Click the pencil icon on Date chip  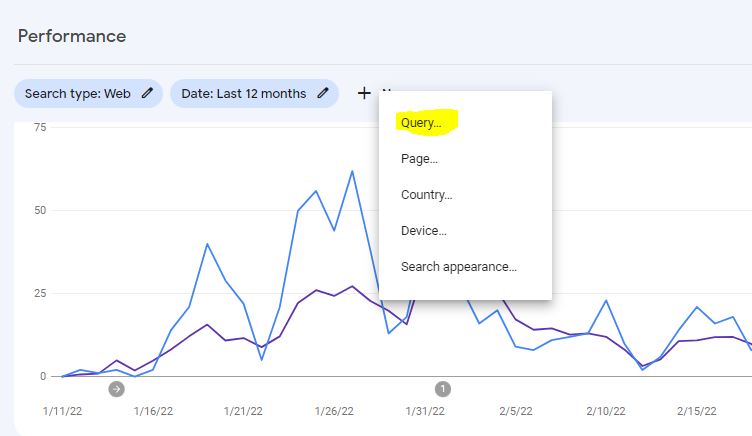coord(323,93)
